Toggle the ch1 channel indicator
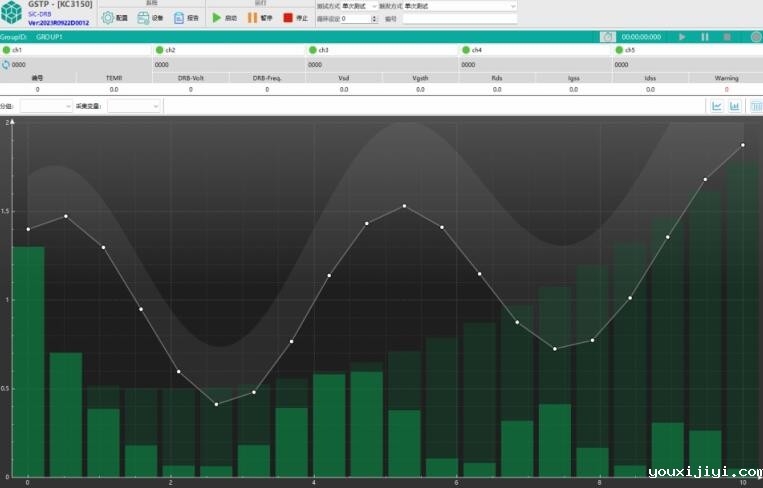Screen dimensions: 763x488 (x=7, y=50)
